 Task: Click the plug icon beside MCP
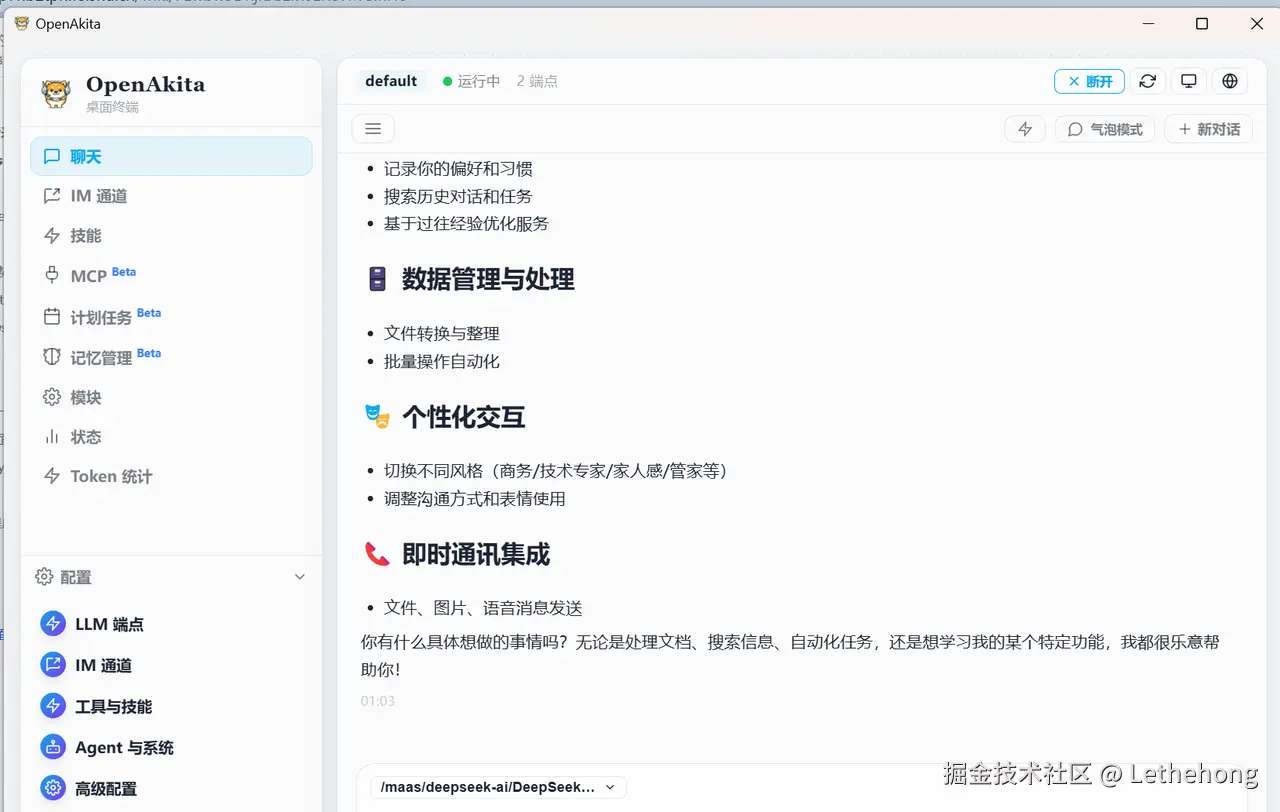pos(52,275)
